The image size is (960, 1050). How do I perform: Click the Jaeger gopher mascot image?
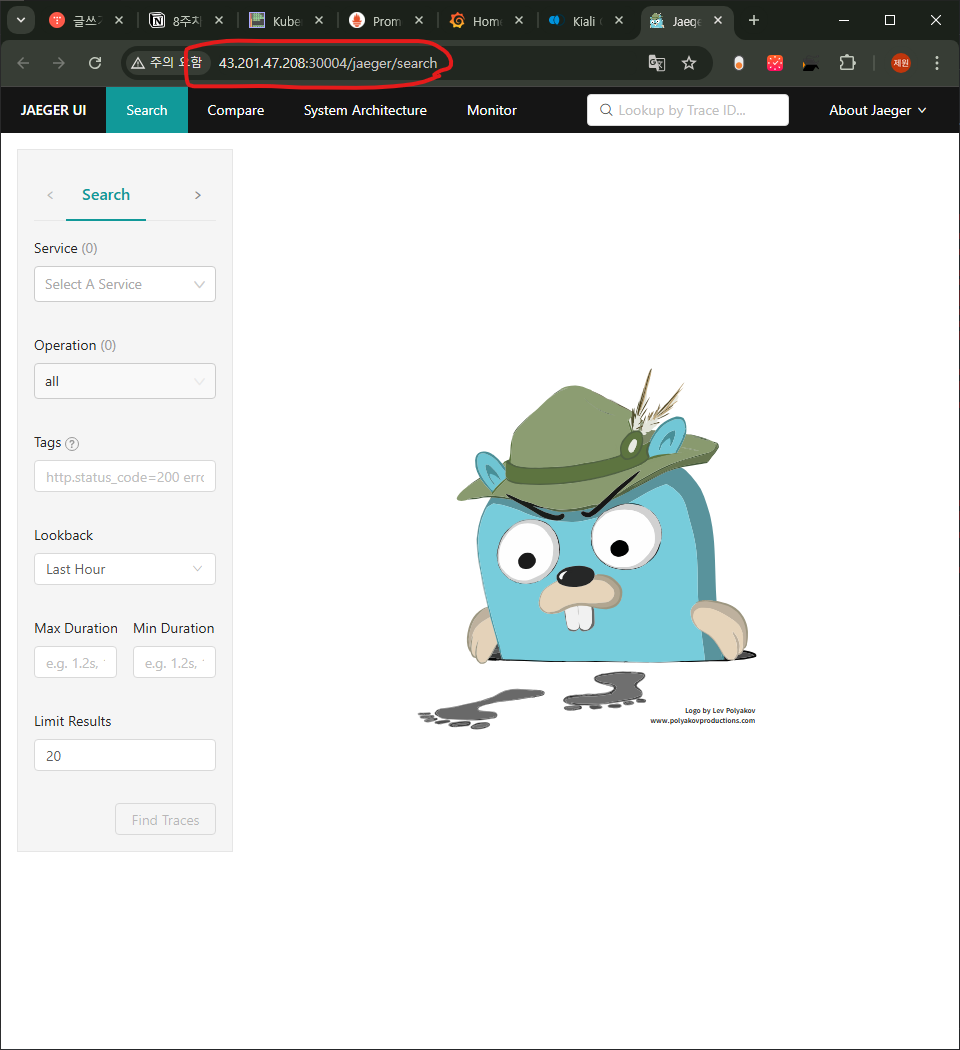click(x=587, y=548)
